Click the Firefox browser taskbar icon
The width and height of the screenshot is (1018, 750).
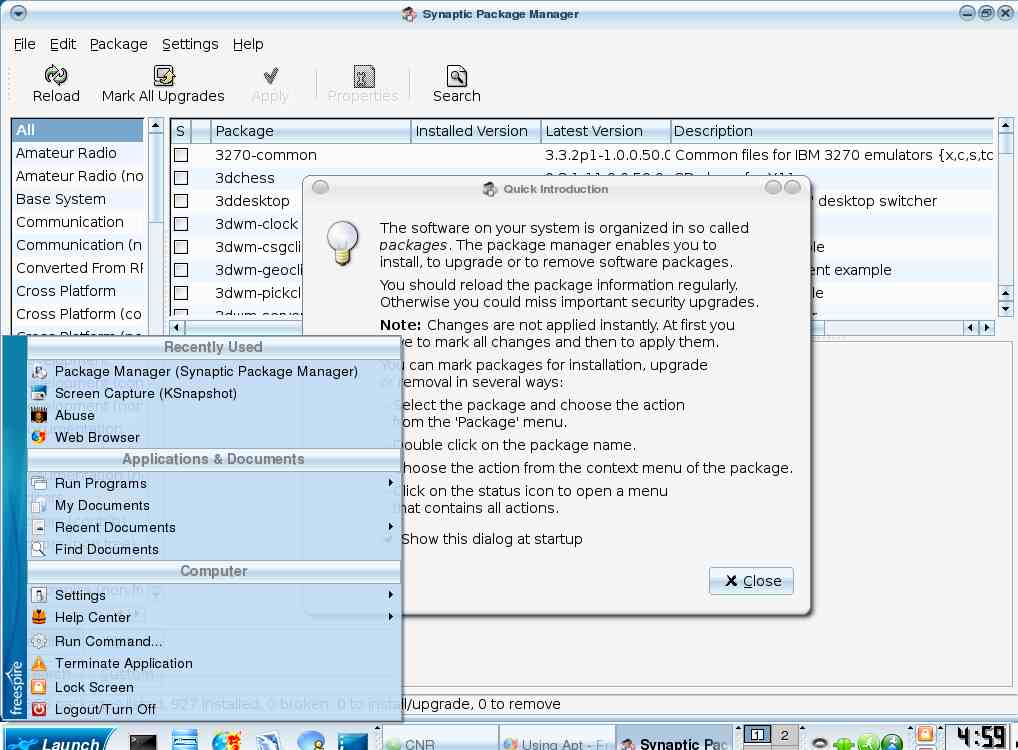(x=227, y=740)
